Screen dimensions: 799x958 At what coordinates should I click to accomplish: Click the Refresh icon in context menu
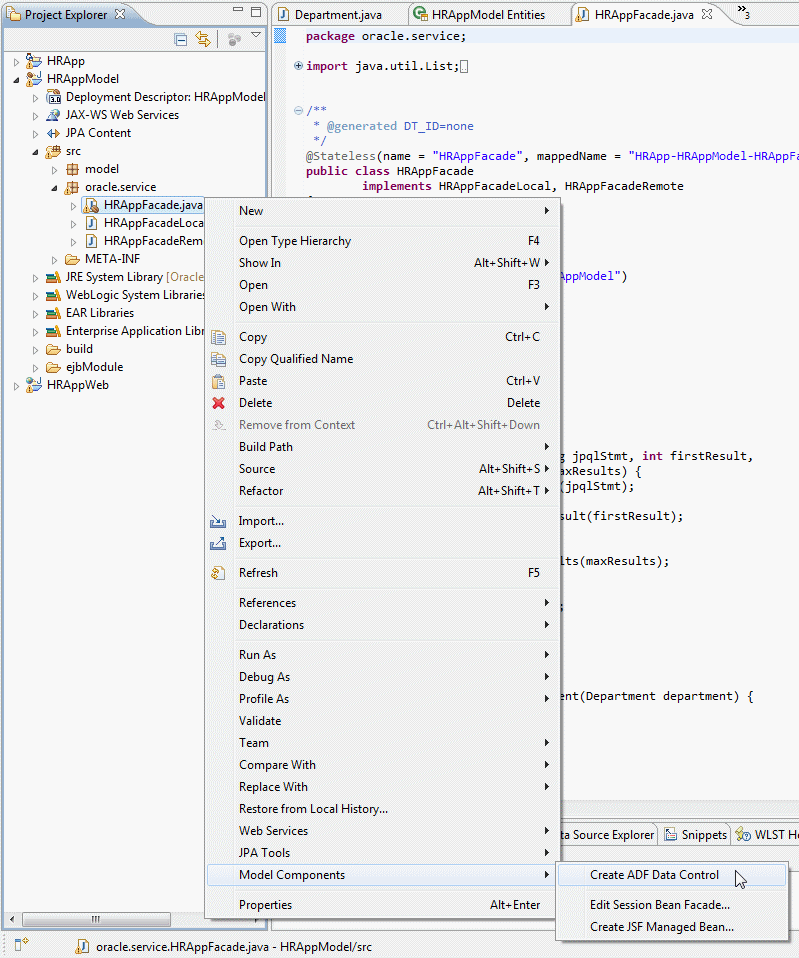218,573
